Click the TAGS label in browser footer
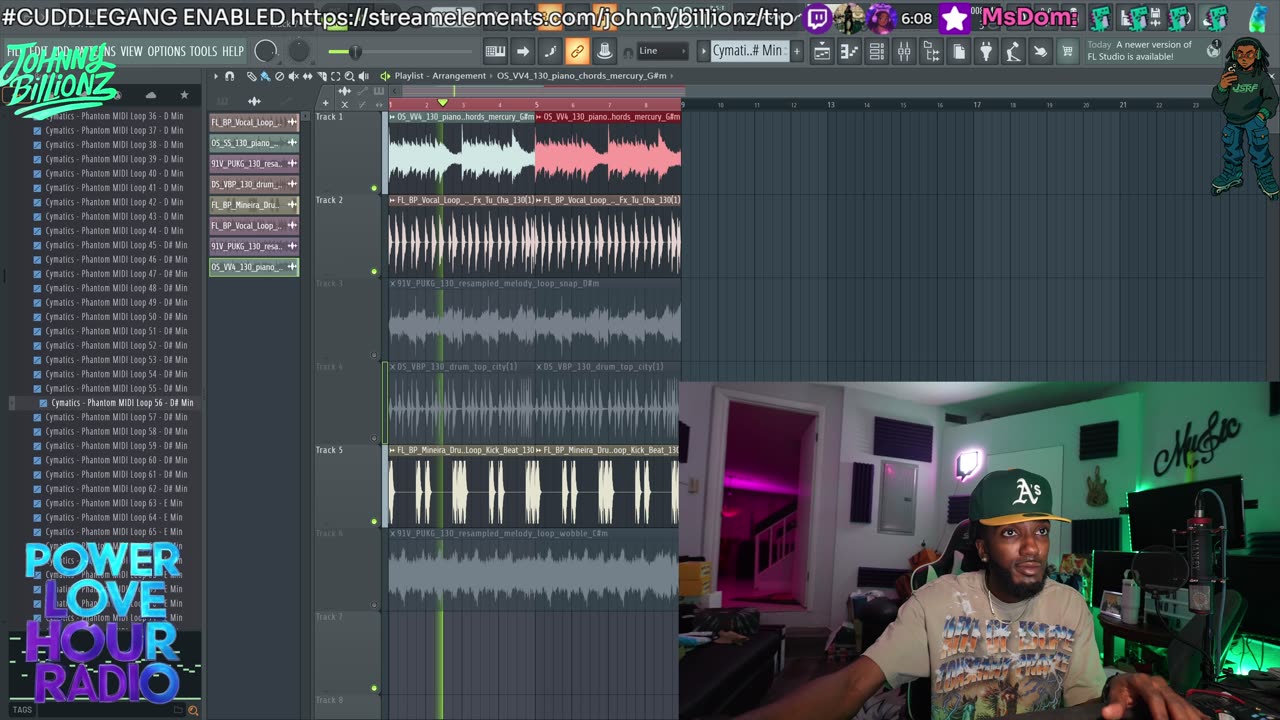The width and height of the screenshot is (1280, 720). (22, 710)
